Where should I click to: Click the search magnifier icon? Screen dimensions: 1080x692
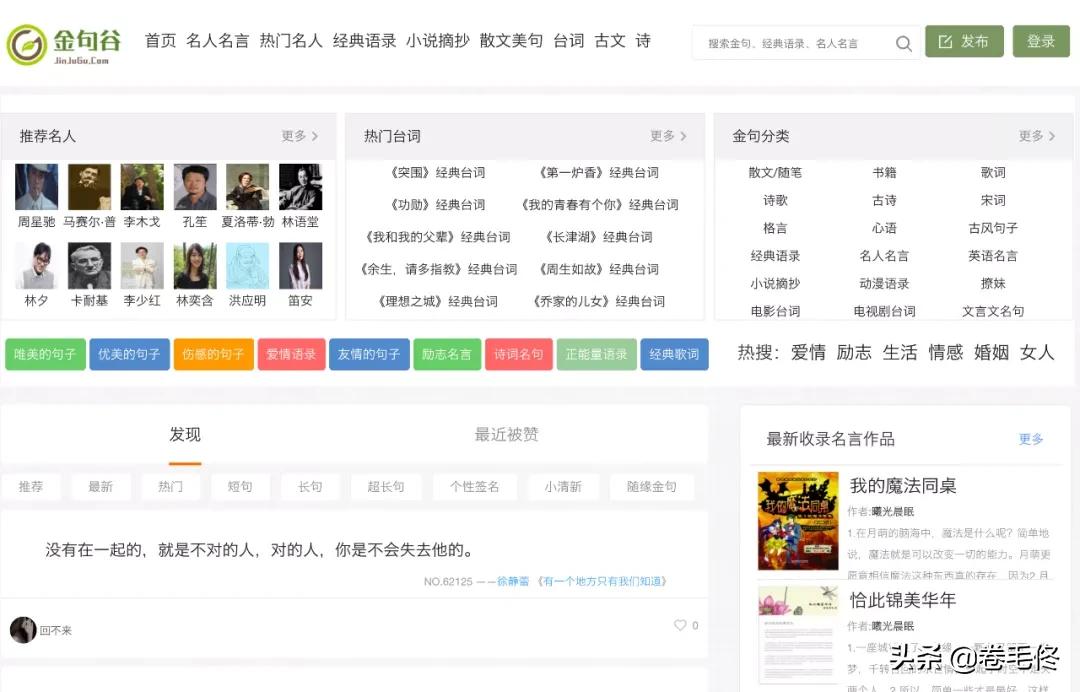pos(903,43)
